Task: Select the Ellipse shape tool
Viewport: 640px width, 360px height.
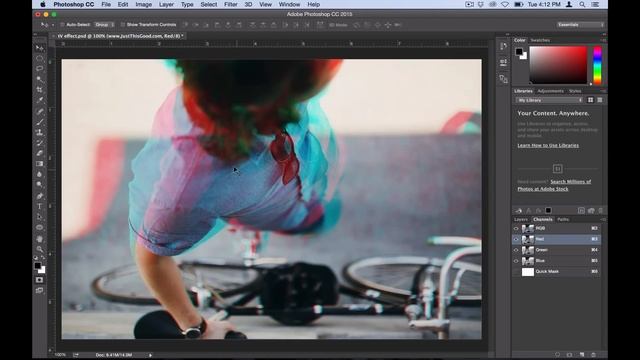Action: click(40, 227)
